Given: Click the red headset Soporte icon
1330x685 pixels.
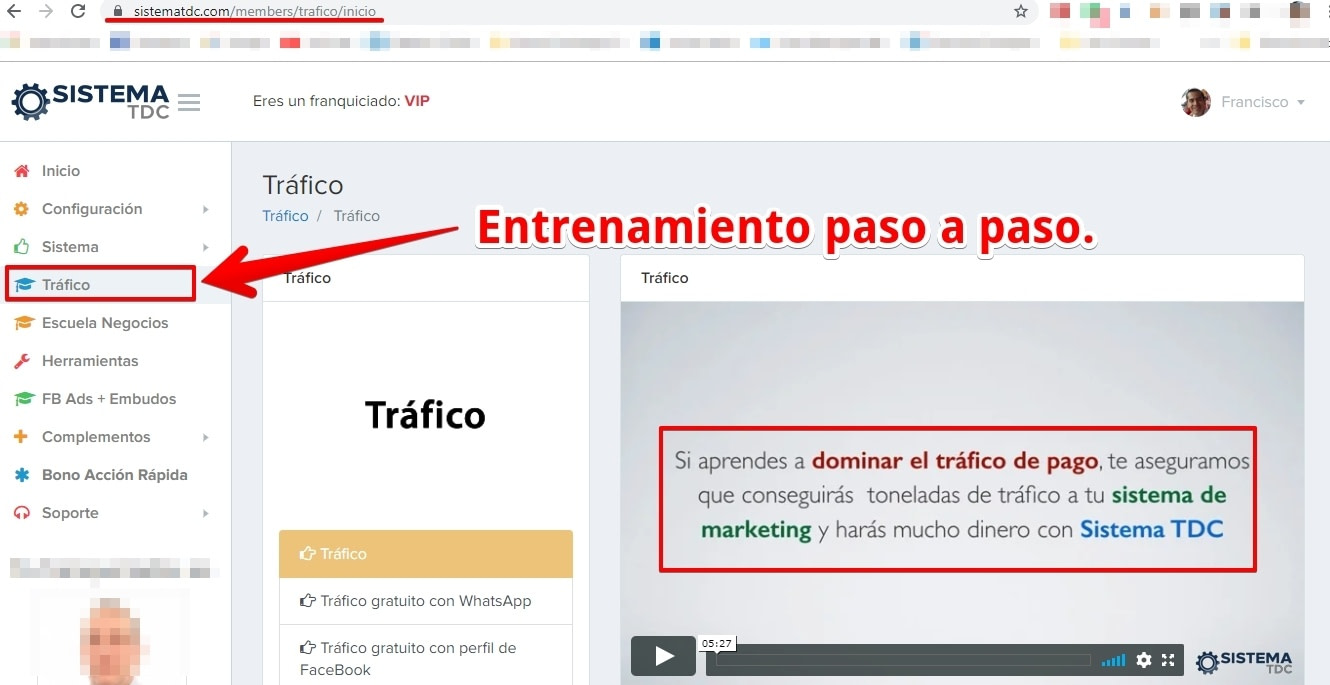Looking at the screenshot, I should point(22,513).
